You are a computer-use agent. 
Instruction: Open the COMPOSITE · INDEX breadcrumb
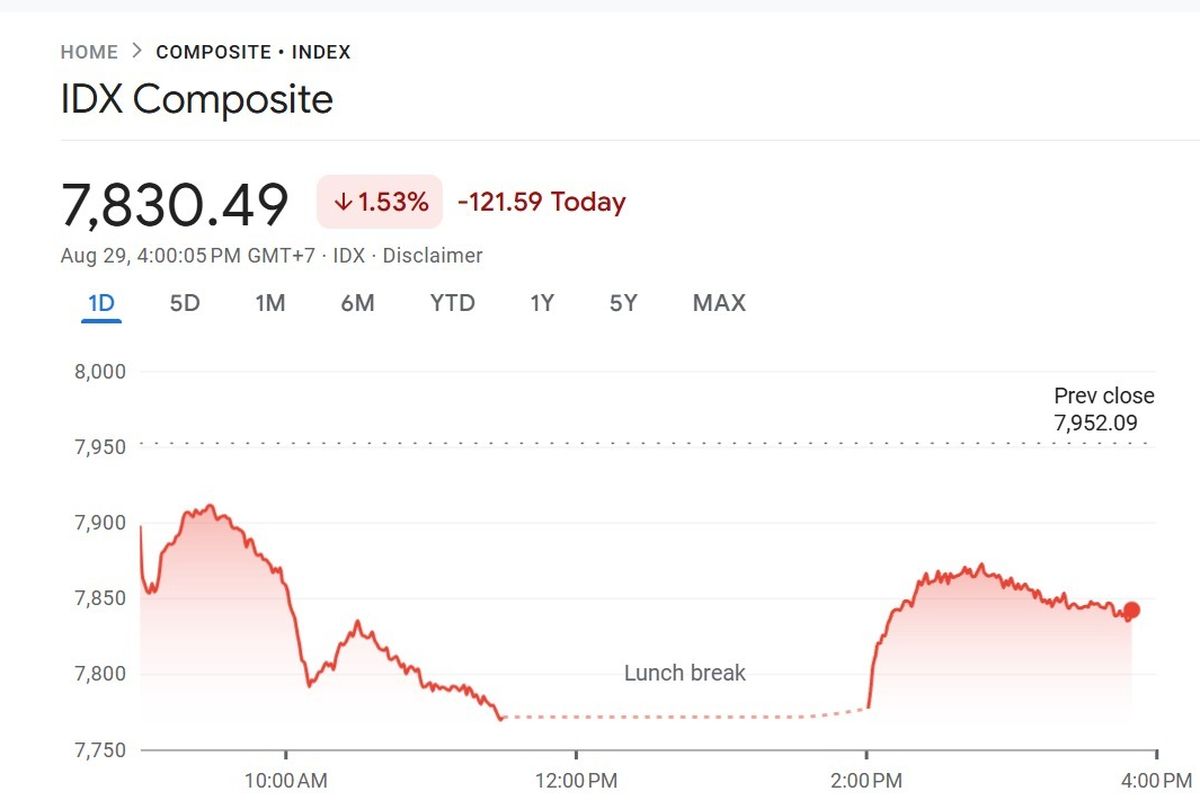tap(253, 52)
